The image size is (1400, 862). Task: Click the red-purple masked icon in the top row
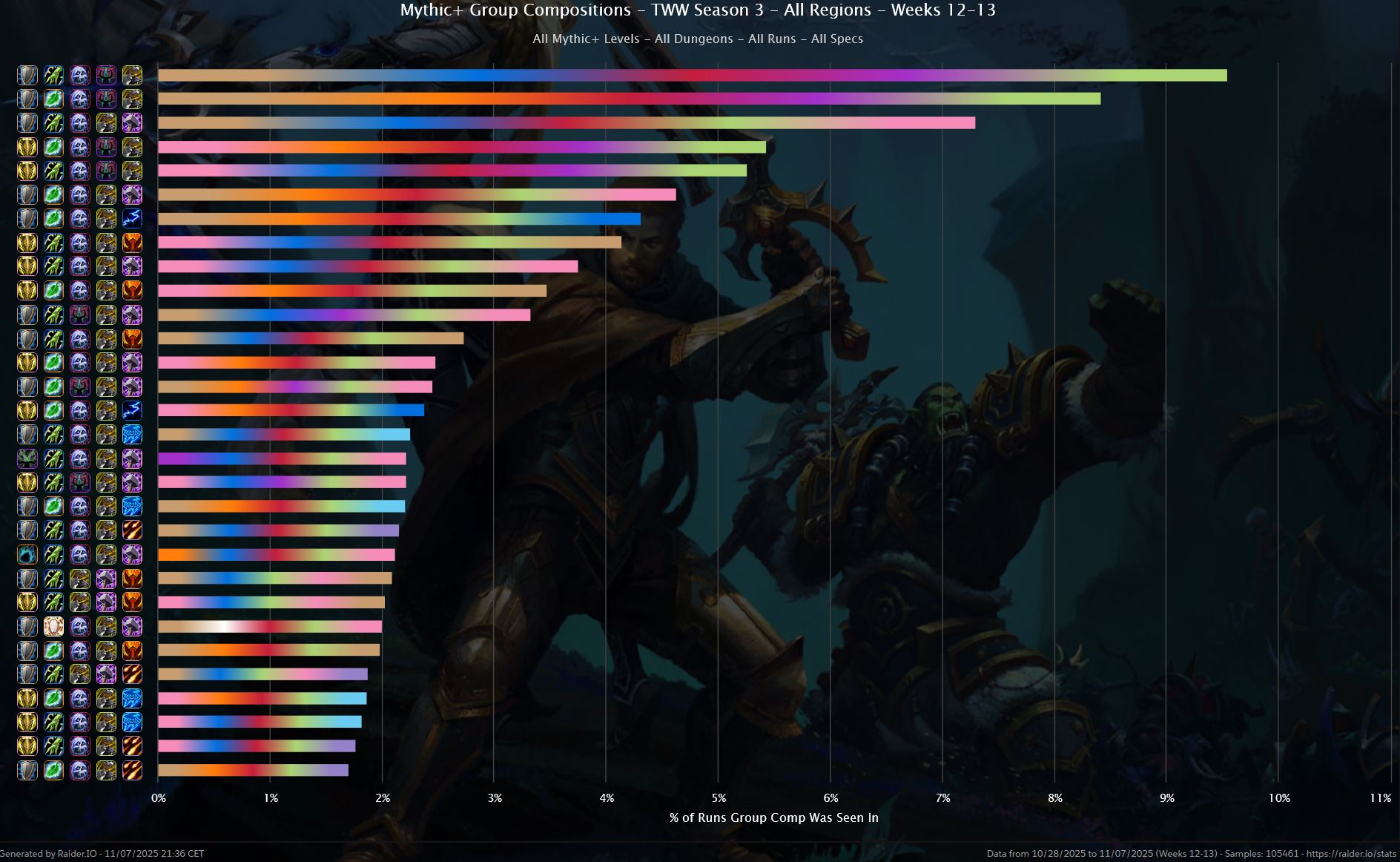(106, 76)
